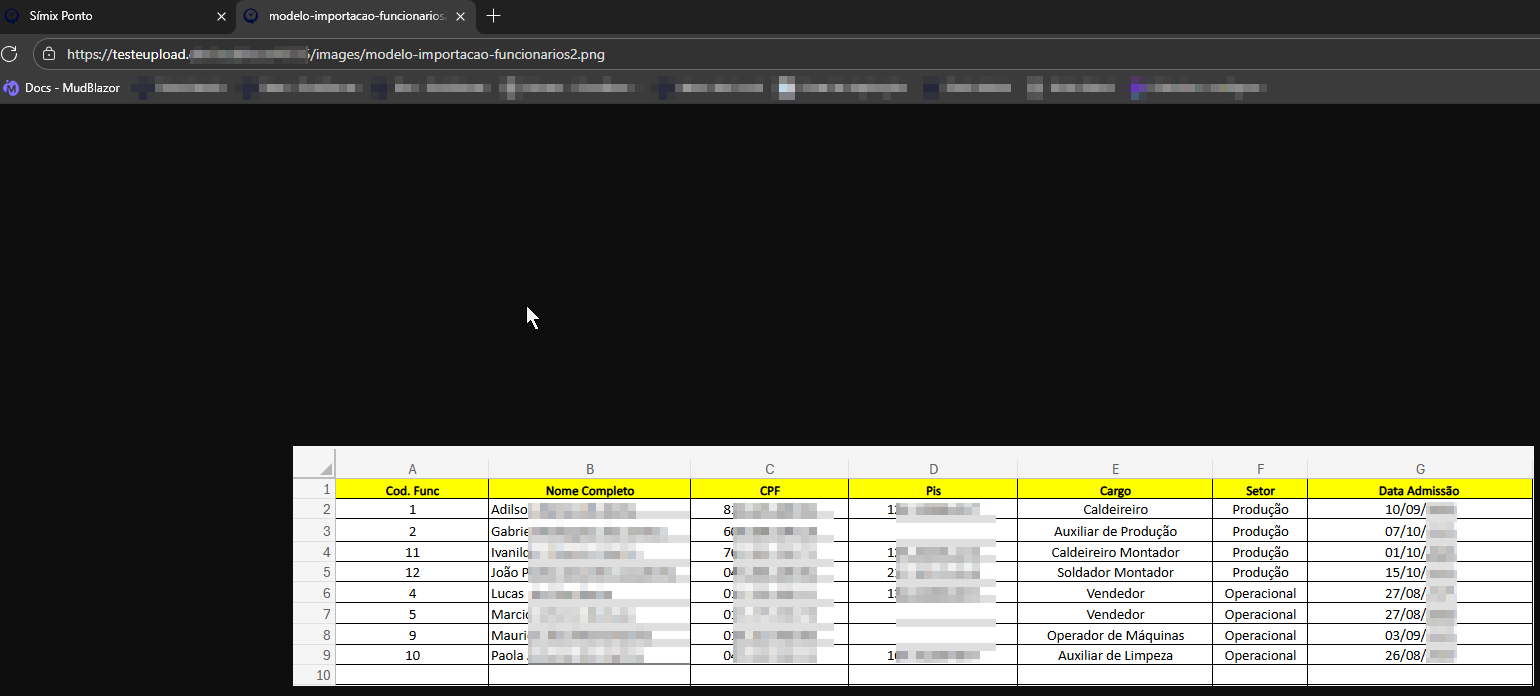Click 'Produção' Setor cell in row 5
The height and width of the screenshot is (696, 1540).
pos(1260,572)
